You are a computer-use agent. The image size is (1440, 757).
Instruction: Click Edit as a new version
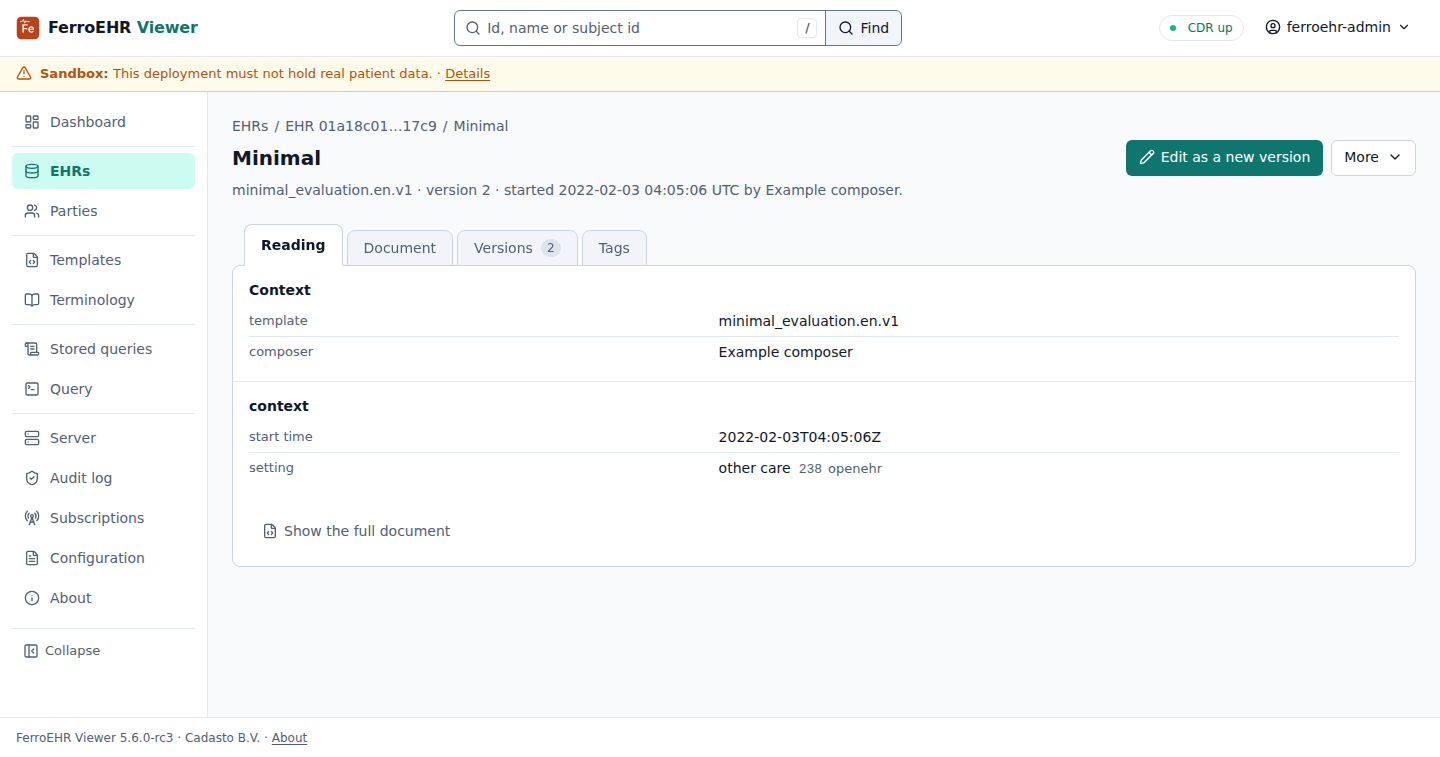[x=1224, y=158]
